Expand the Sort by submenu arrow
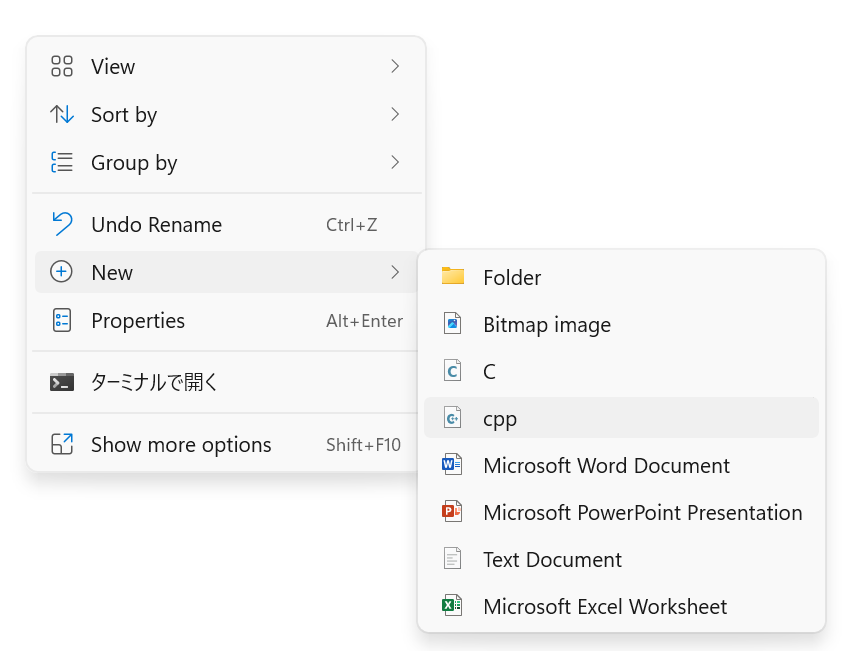Screen dimensions: 845x651 click(395, 115)
